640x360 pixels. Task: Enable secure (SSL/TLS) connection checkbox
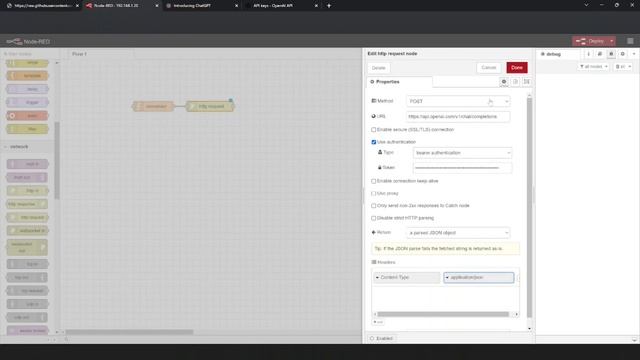click(373, 130)
